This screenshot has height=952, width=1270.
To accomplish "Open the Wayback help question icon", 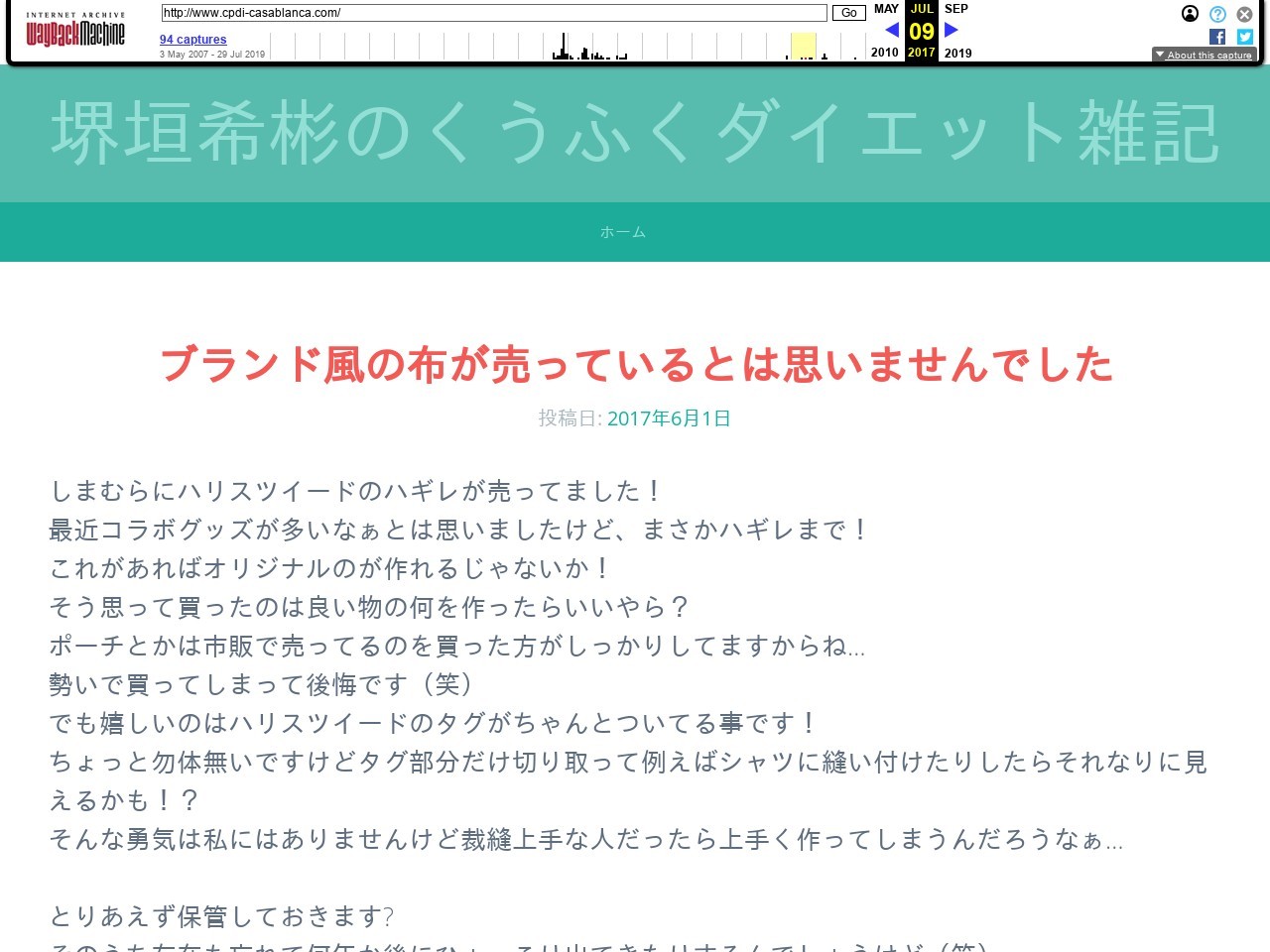I will pos(1217,14).
